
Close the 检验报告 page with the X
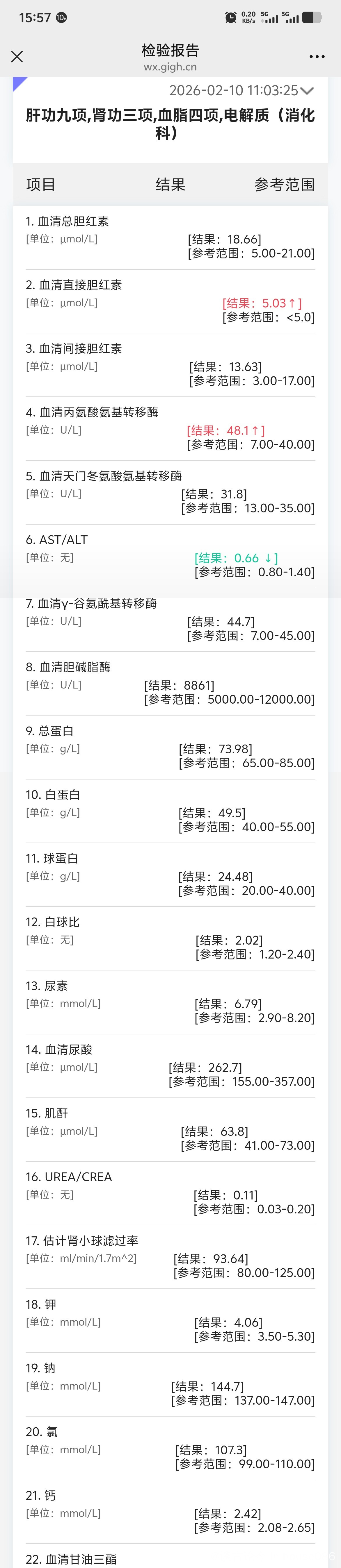pos(17,57)
